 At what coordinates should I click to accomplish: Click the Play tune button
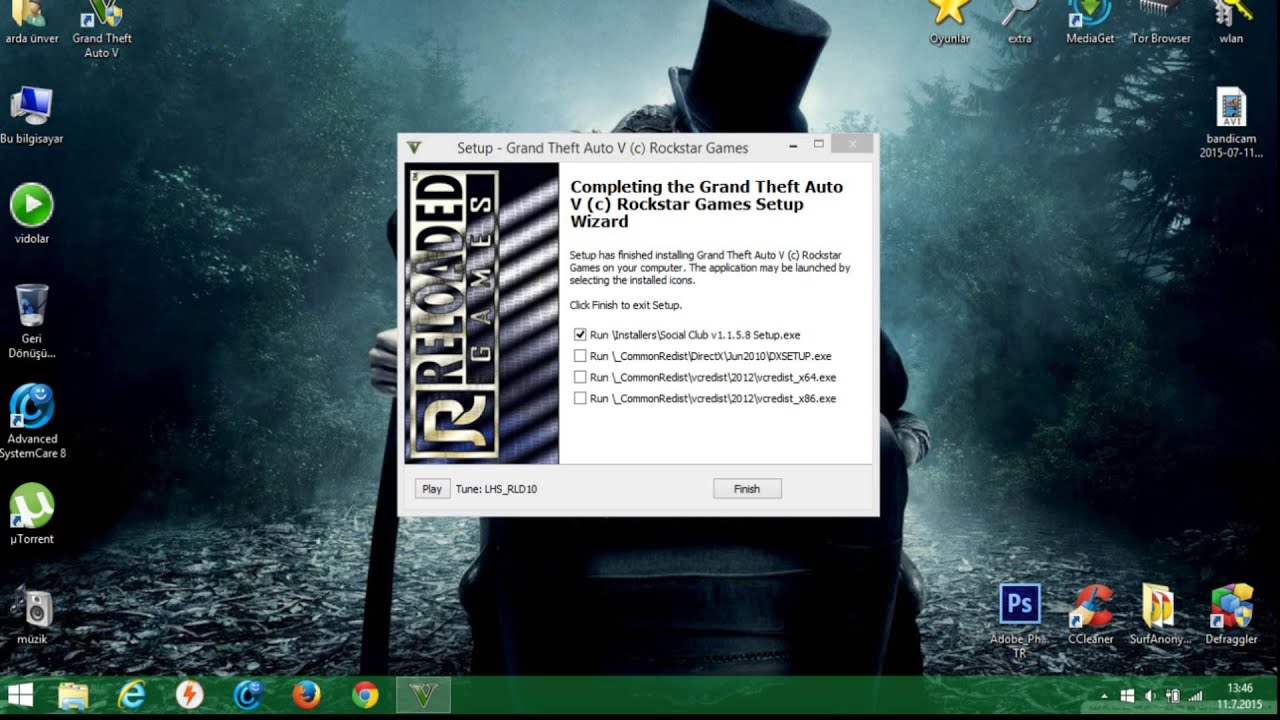[x=432, y=489]
